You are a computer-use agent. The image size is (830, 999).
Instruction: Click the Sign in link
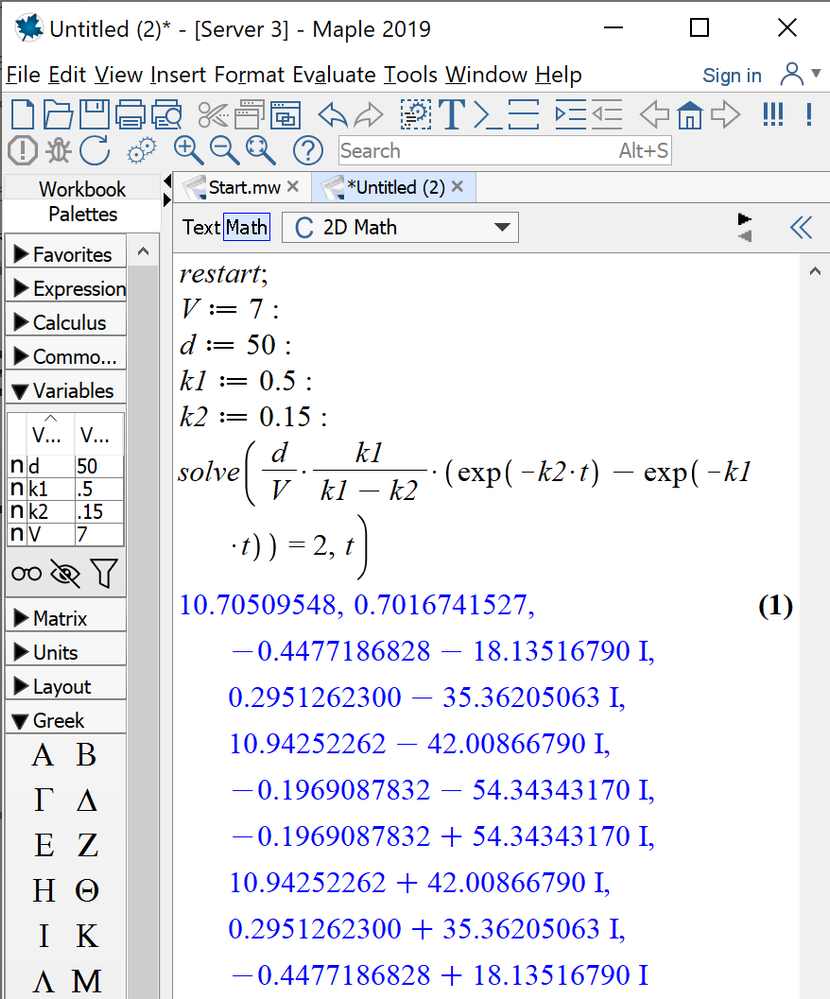732,75
